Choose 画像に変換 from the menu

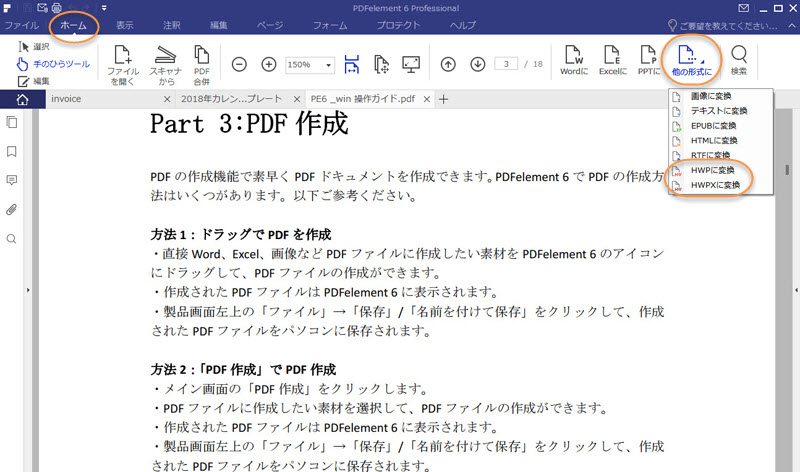721,96
